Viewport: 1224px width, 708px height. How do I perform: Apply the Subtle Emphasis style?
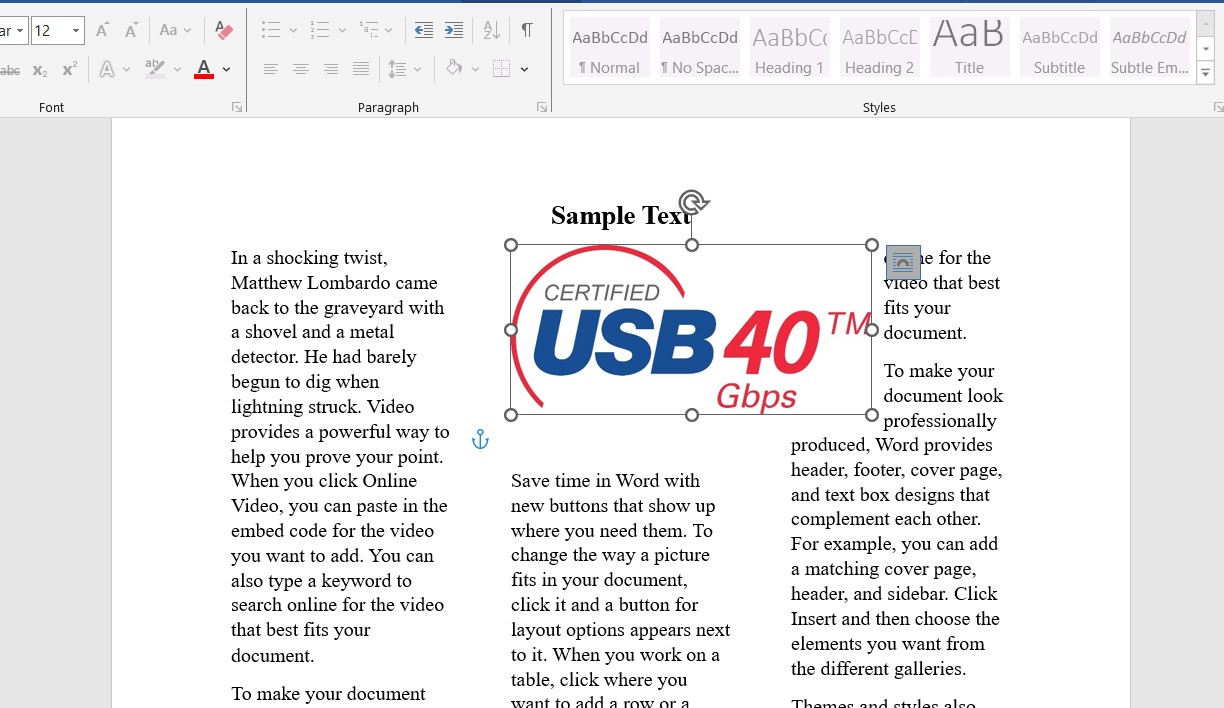click(1150, 48)
